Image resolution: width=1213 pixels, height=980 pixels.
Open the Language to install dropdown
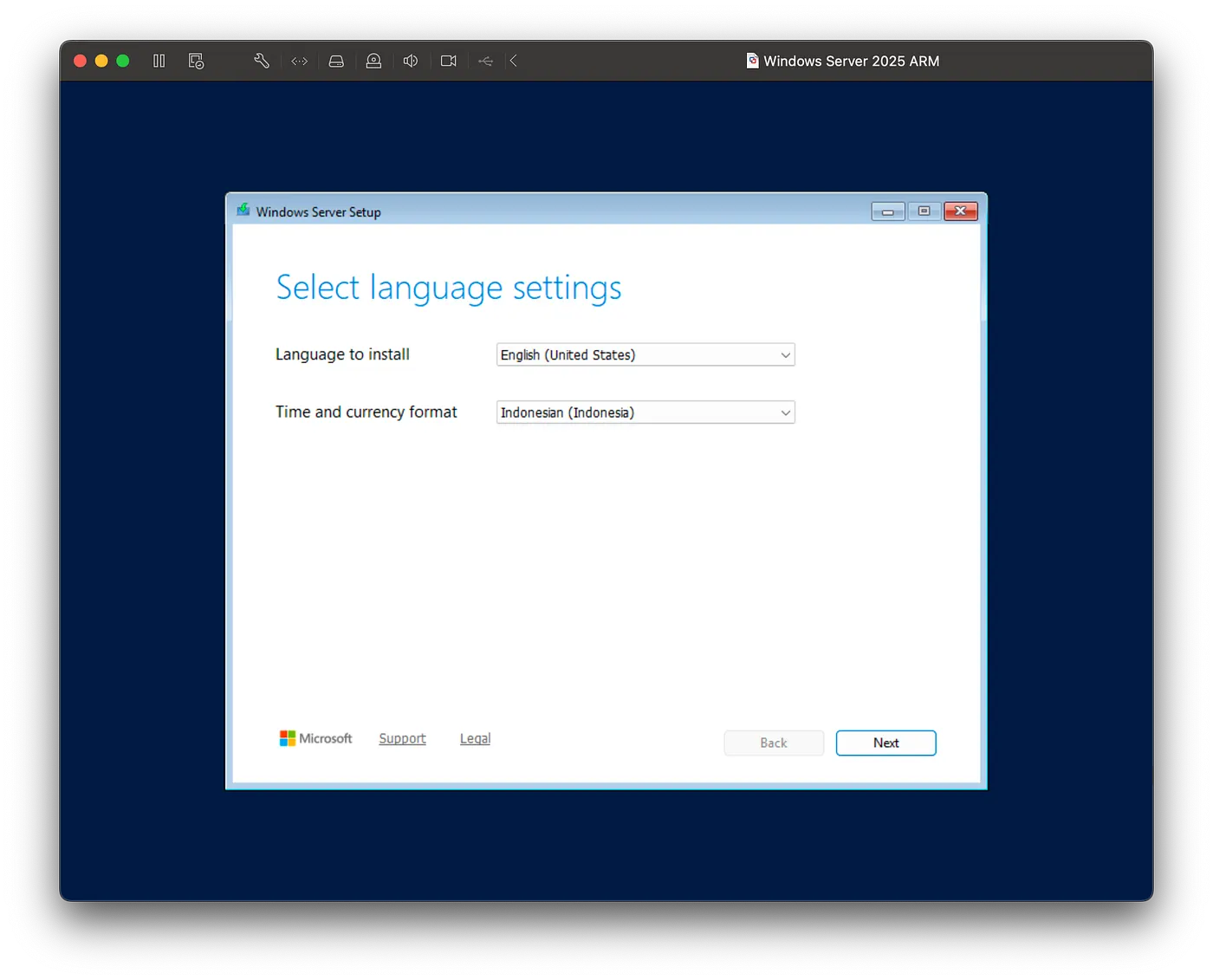(645, 355)
